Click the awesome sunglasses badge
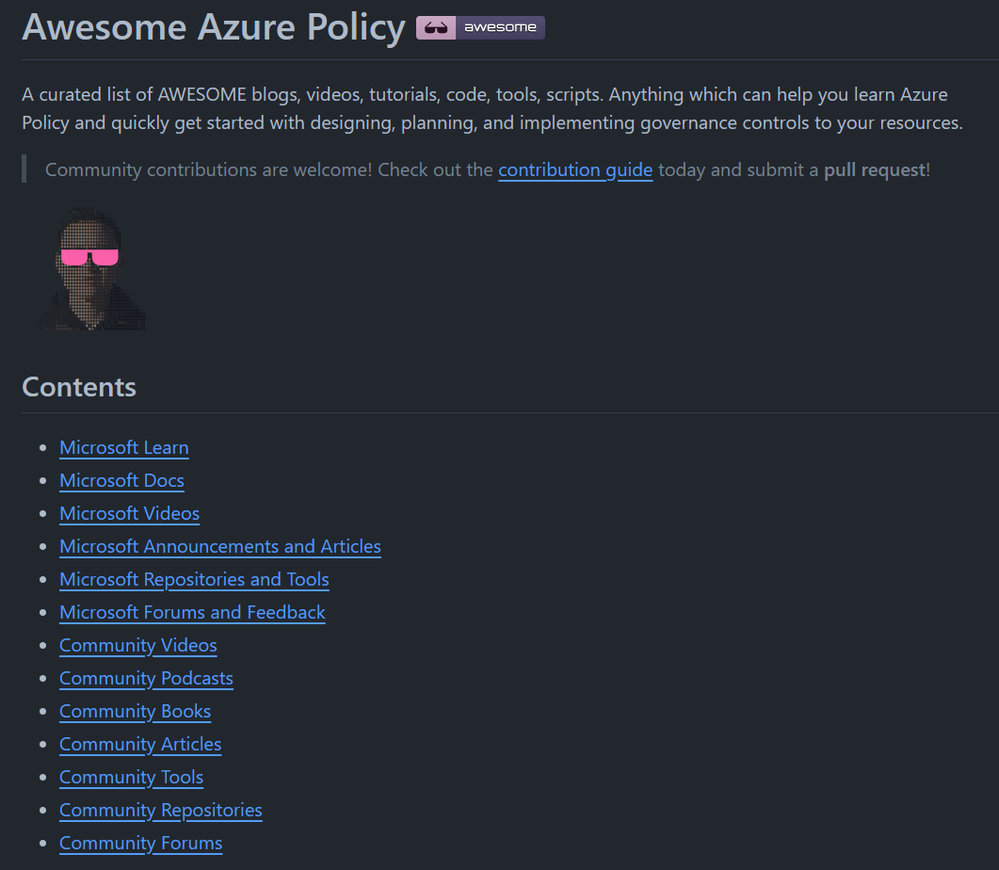Screen dimensions: 999x870 click(480, 28)
